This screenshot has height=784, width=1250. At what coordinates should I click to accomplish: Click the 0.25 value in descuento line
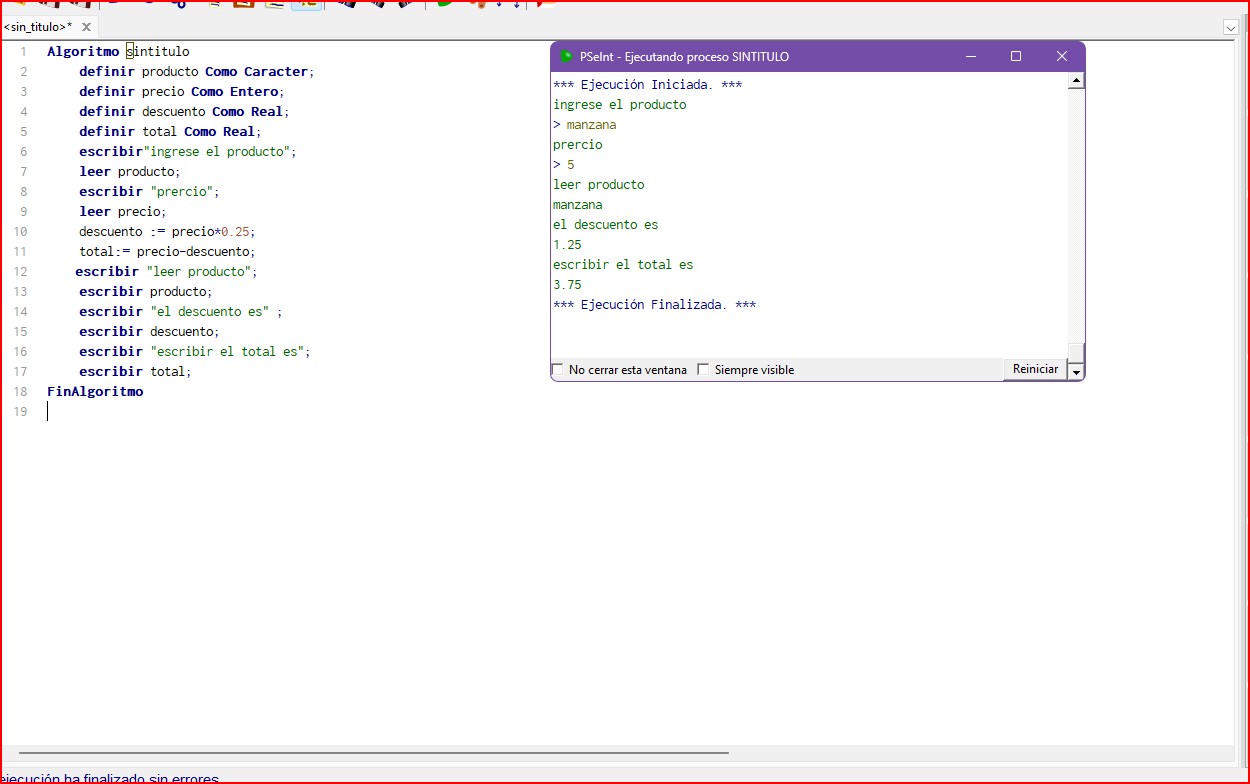(x=236, y=232)
